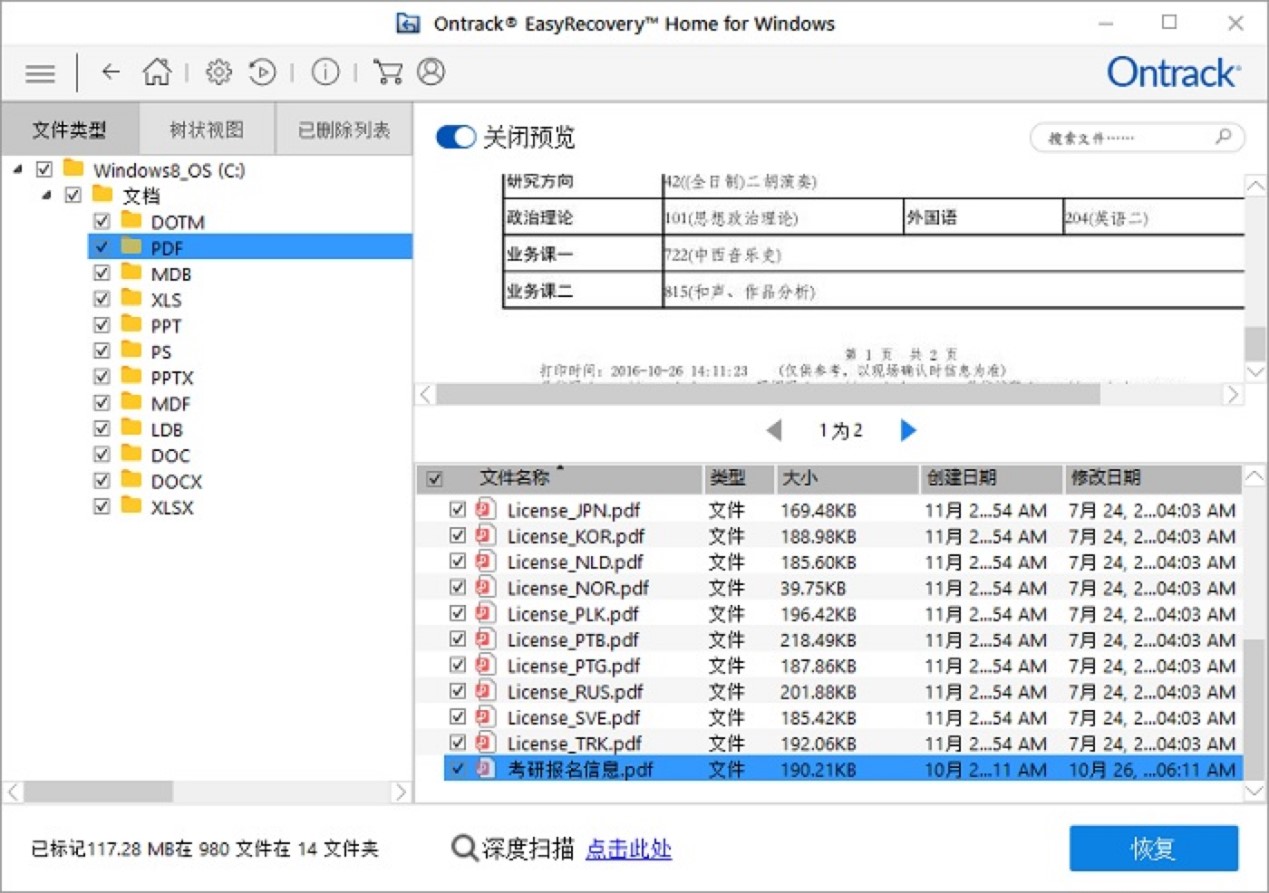Click the 恢复 recover button
This screenshot has height=893, width=1269.
(1154, 849)
